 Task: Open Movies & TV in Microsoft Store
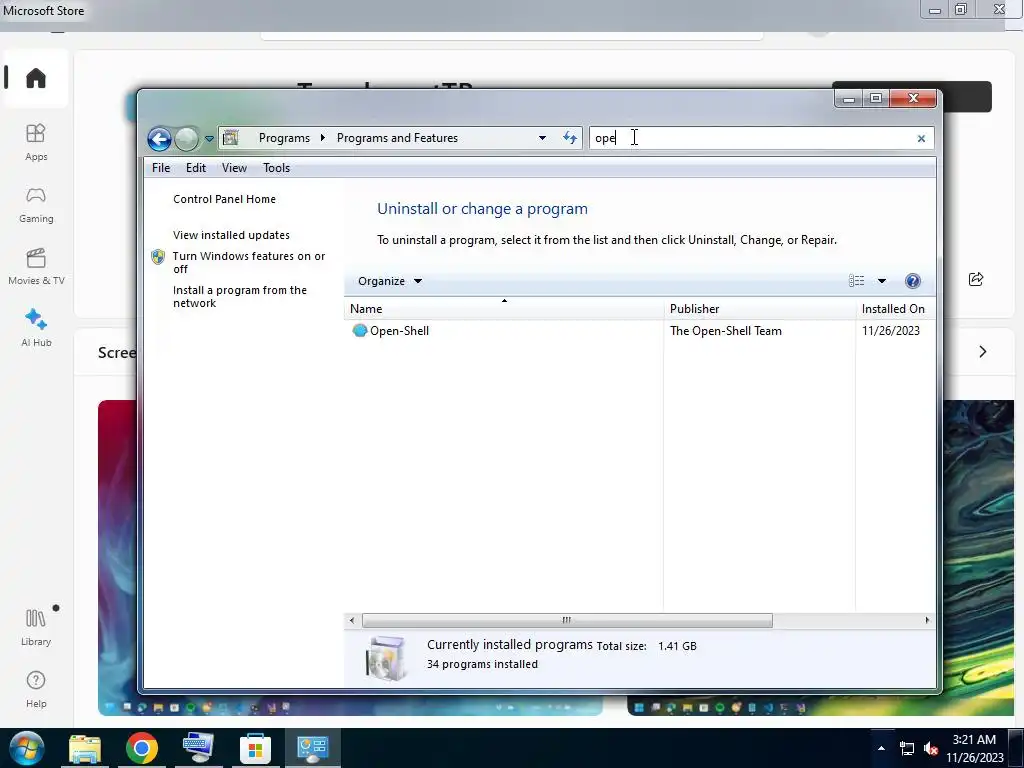pyautogui.click(x=36, y=266)
